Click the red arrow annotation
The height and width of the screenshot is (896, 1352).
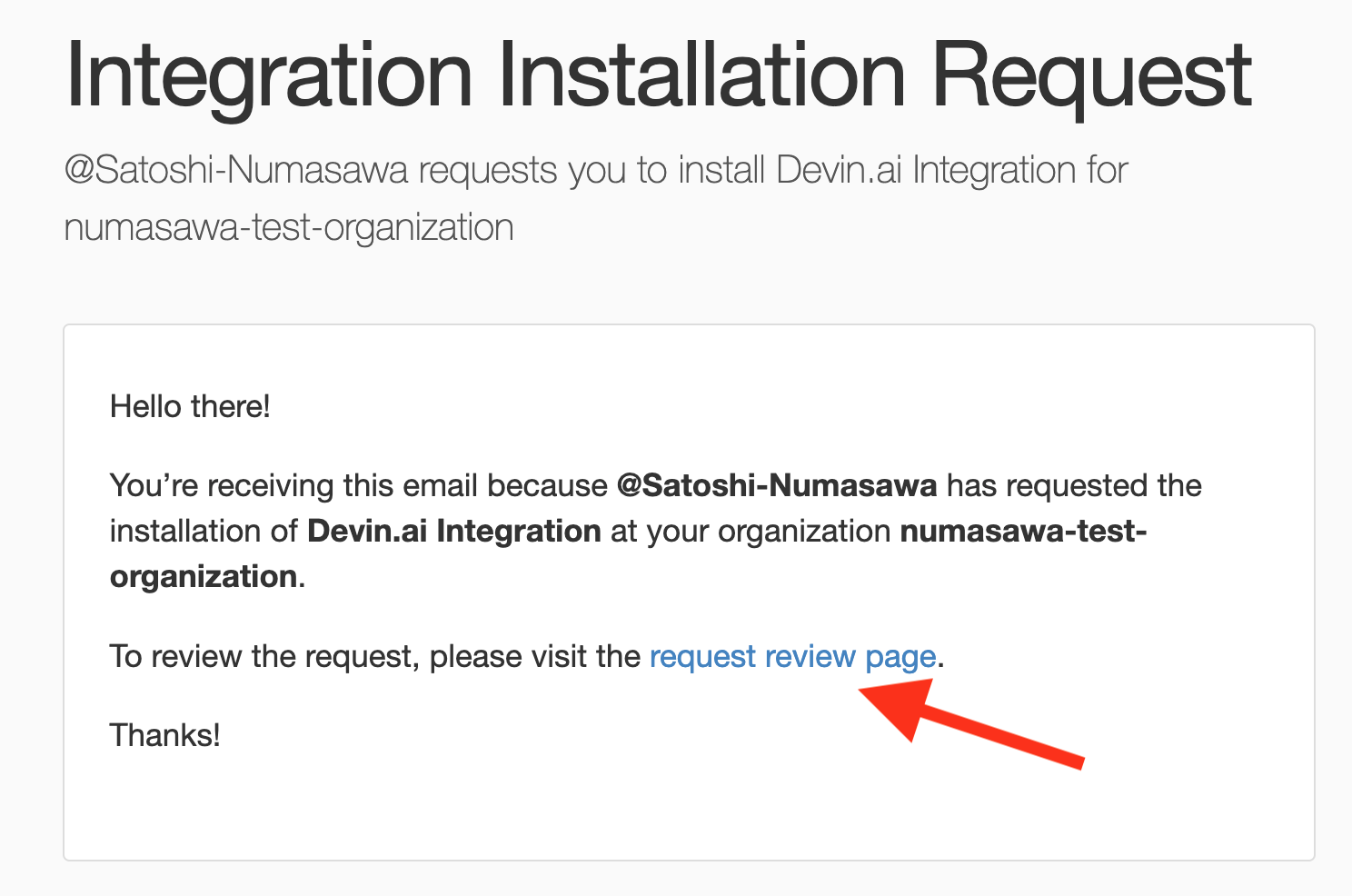coord(972,724)
